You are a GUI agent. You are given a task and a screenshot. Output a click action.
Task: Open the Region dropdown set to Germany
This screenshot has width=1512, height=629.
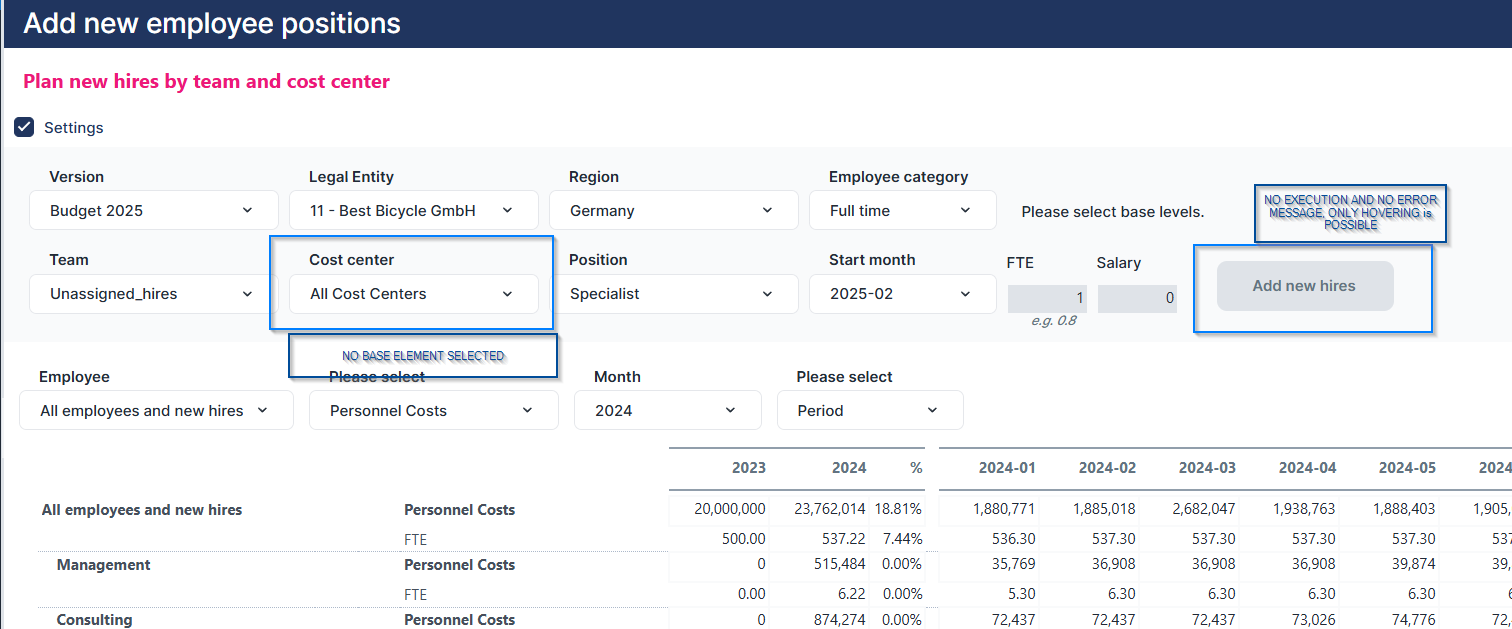(673, 211)
